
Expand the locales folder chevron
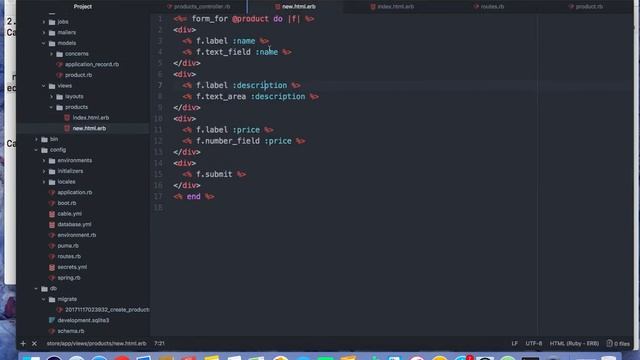point(44,182)
